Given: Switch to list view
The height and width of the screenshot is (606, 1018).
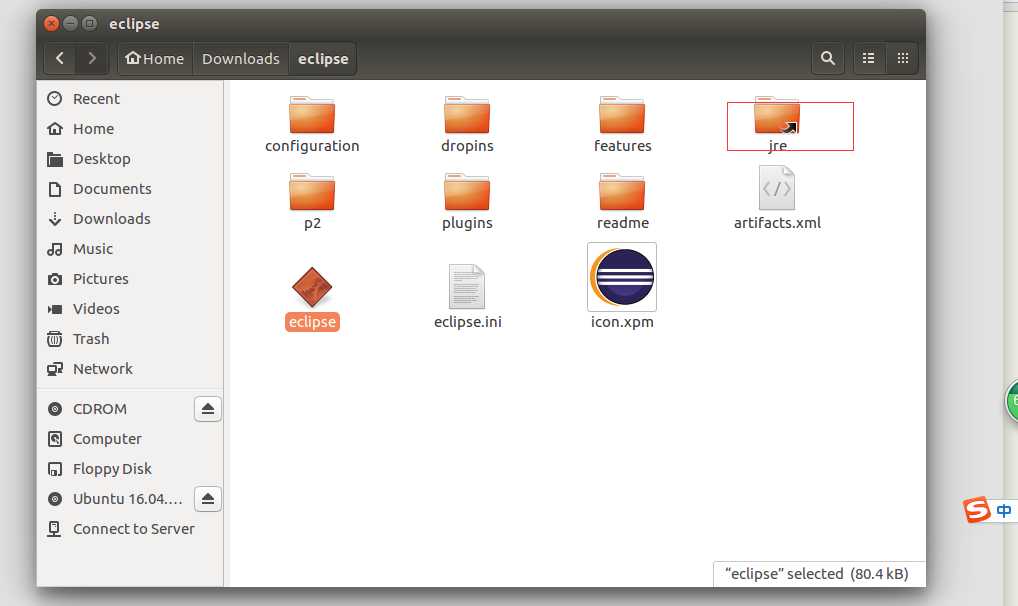Looking at the screenshot, I should 869,58.
